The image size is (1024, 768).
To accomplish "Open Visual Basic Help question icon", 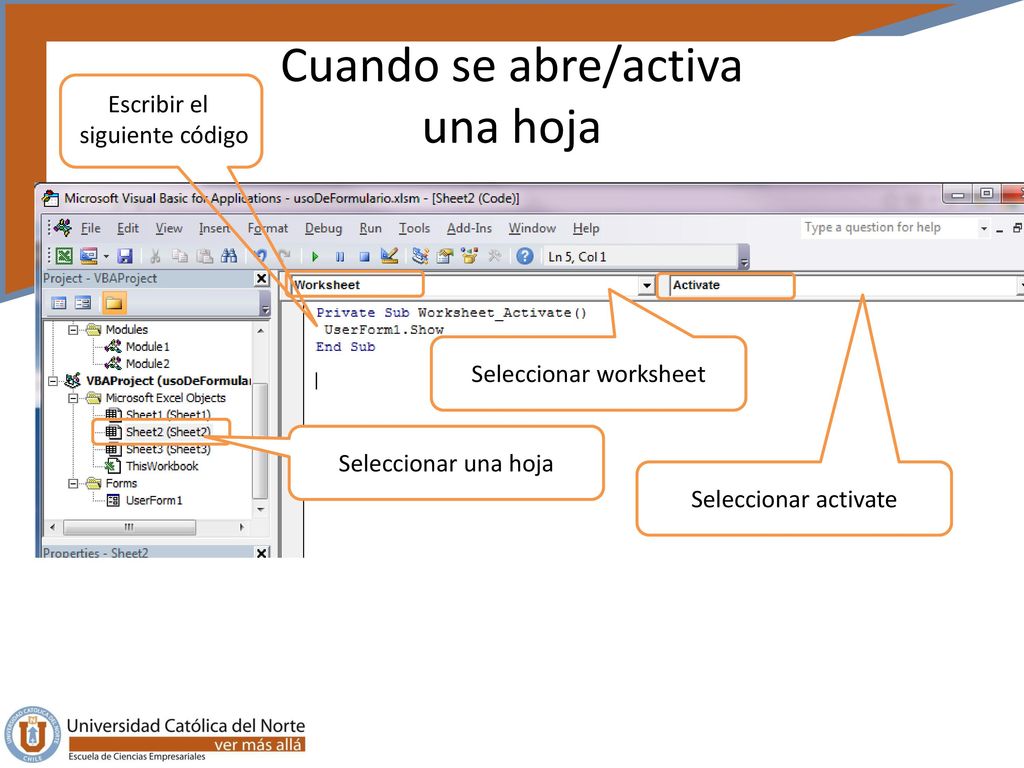I will click(x=524, y=256).
